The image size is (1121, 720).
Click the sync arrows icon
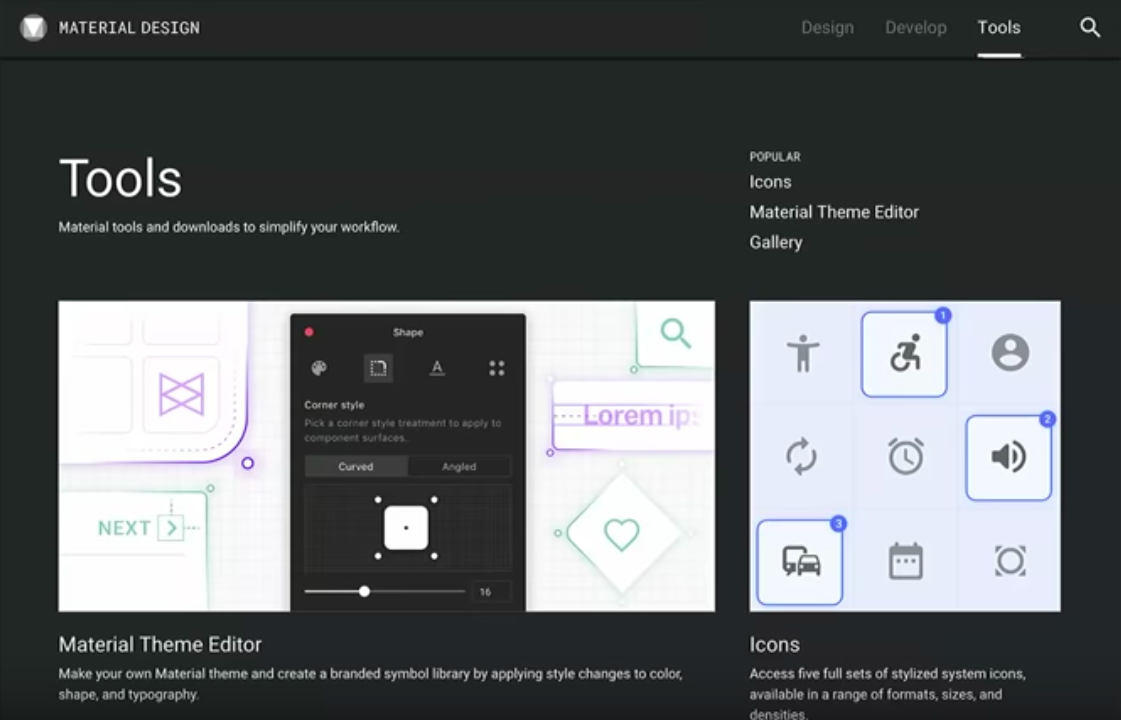(801, 457)
